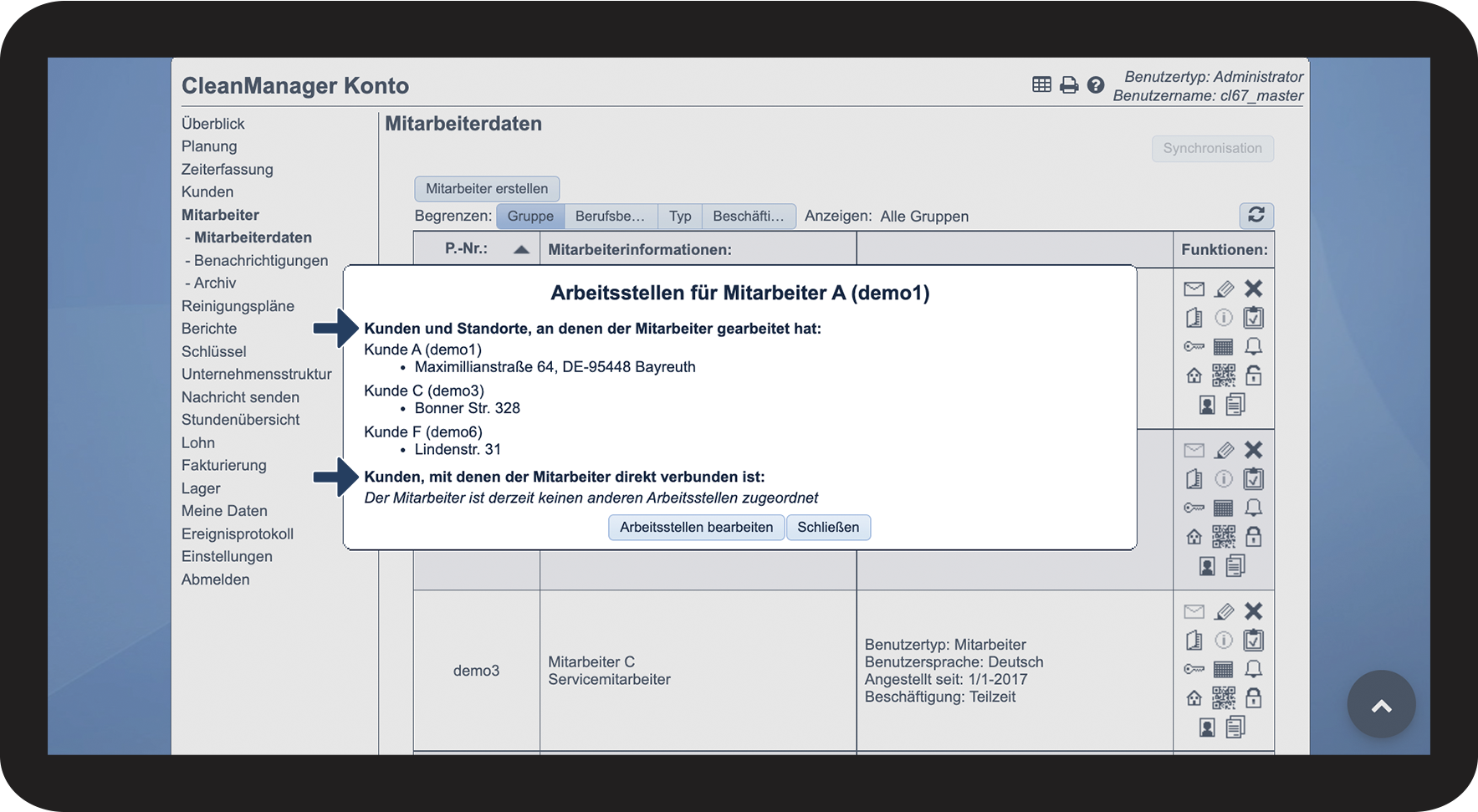Toggle the padlock icon in demo3 row
The height and width of the screenshot is (812, 1478).
[x=1253, y=697]
